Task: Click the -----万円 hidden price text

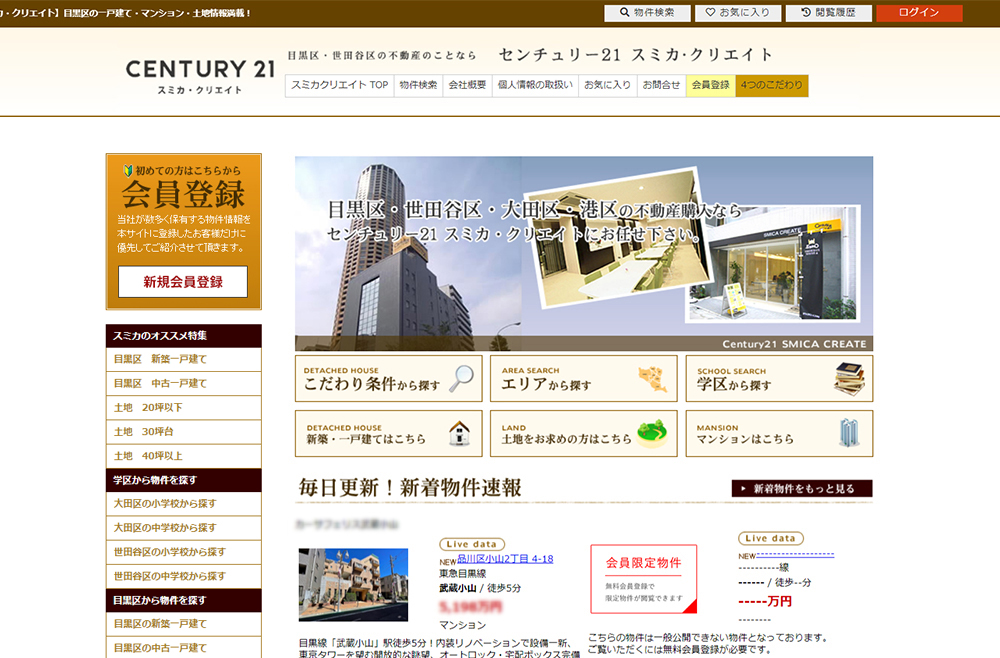Action: click(765, 601)
